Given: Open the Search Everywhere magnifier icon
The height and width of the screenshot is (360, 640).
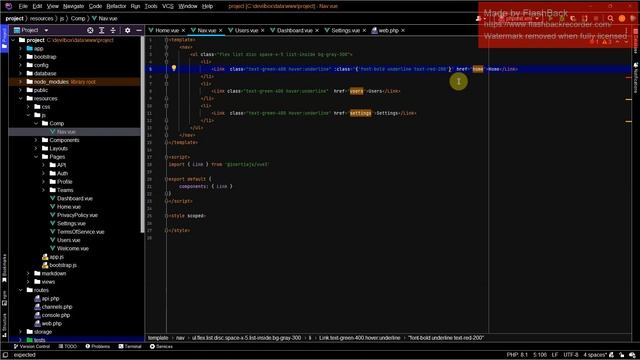Looking at the screenshot, I should [610, 18].
